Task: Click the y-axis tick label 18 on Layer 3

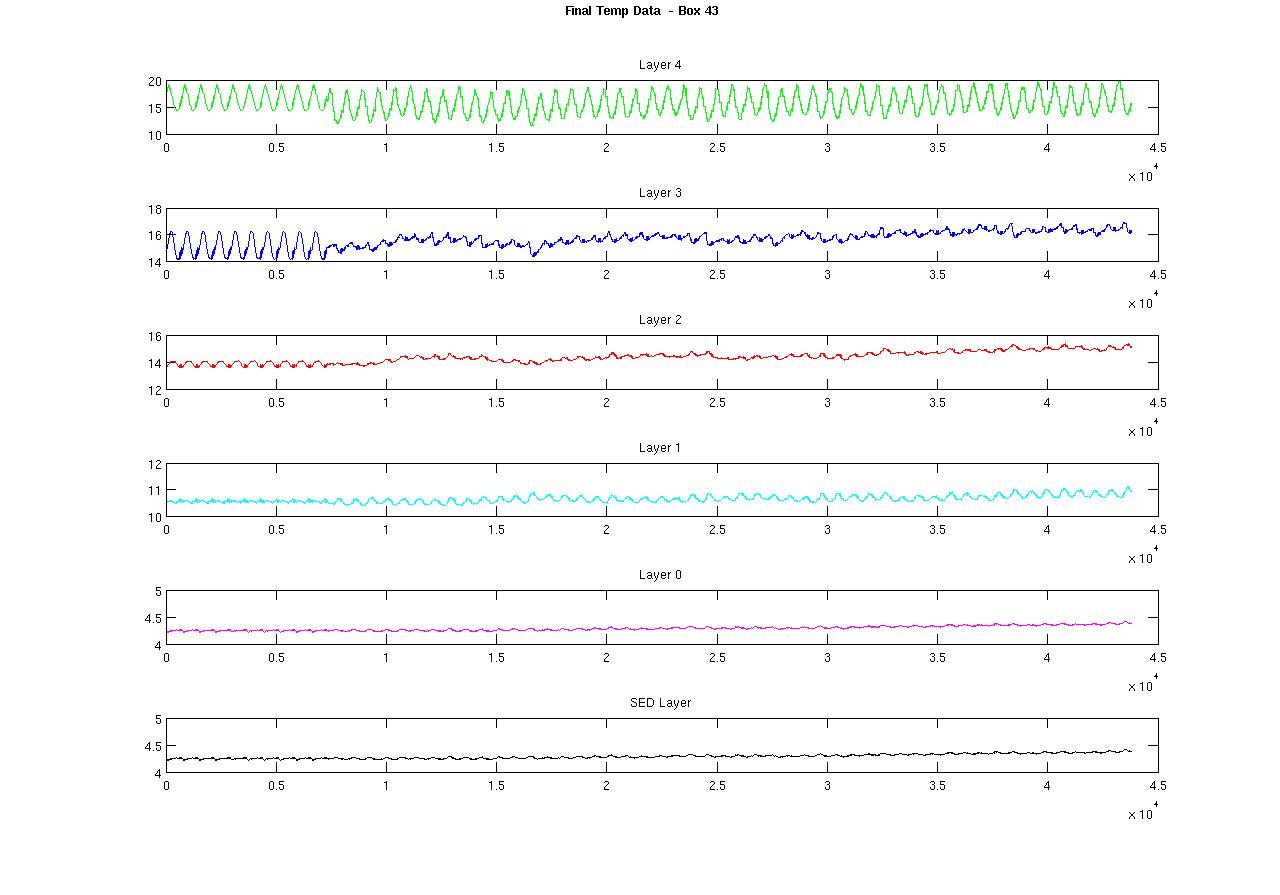Action: [x=155, y=209]
